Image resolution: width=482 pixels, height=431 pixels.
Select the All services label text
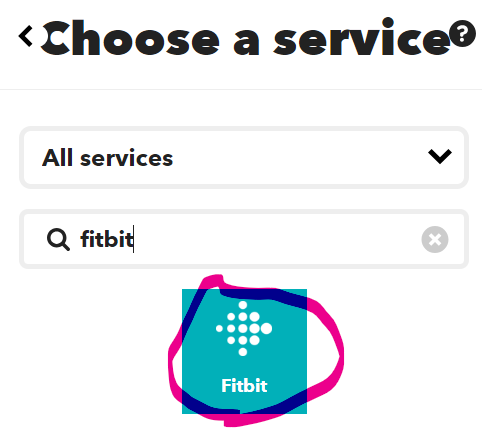pos(107,158)
